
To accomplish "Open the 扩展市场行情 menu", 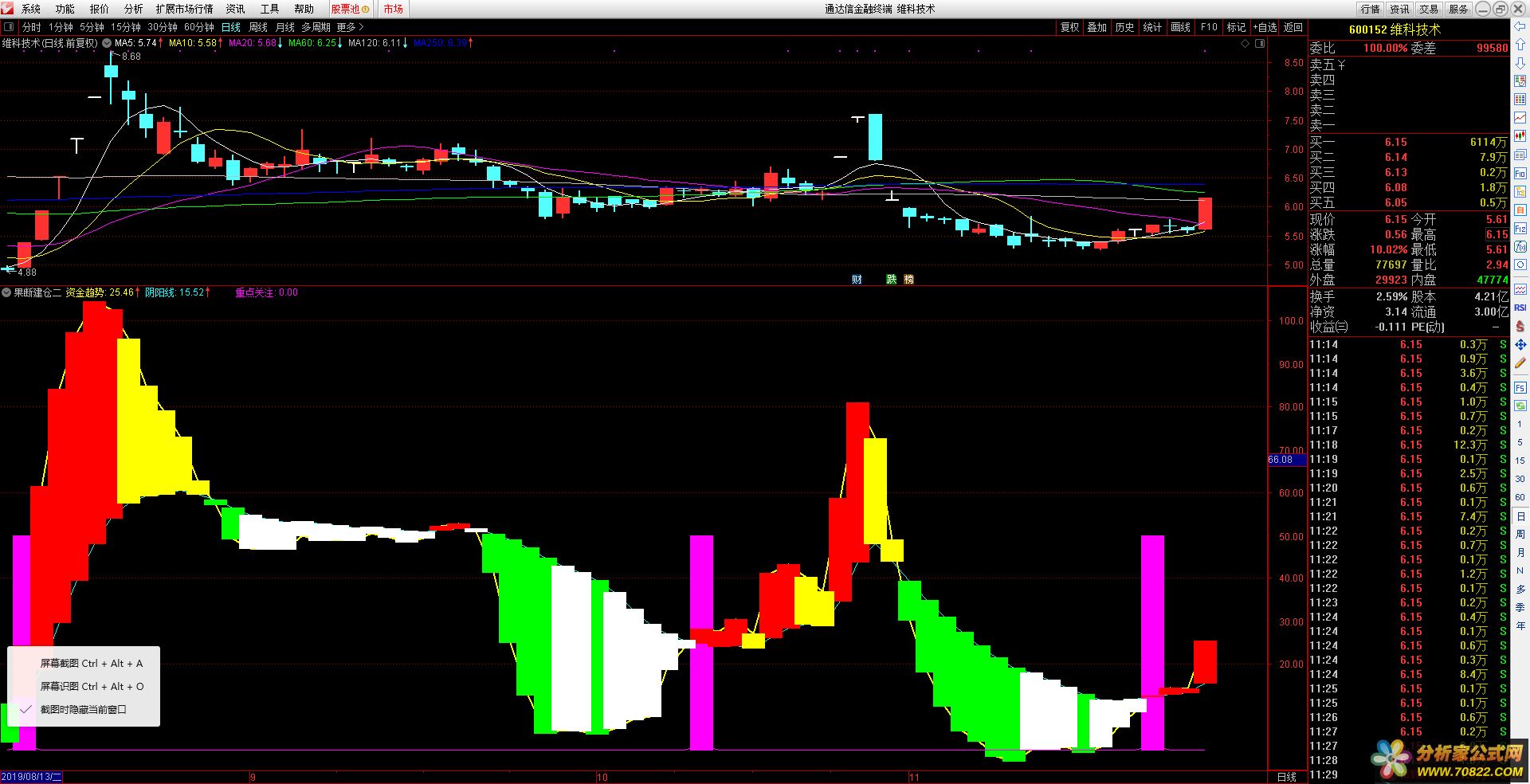I will point(184,9).
